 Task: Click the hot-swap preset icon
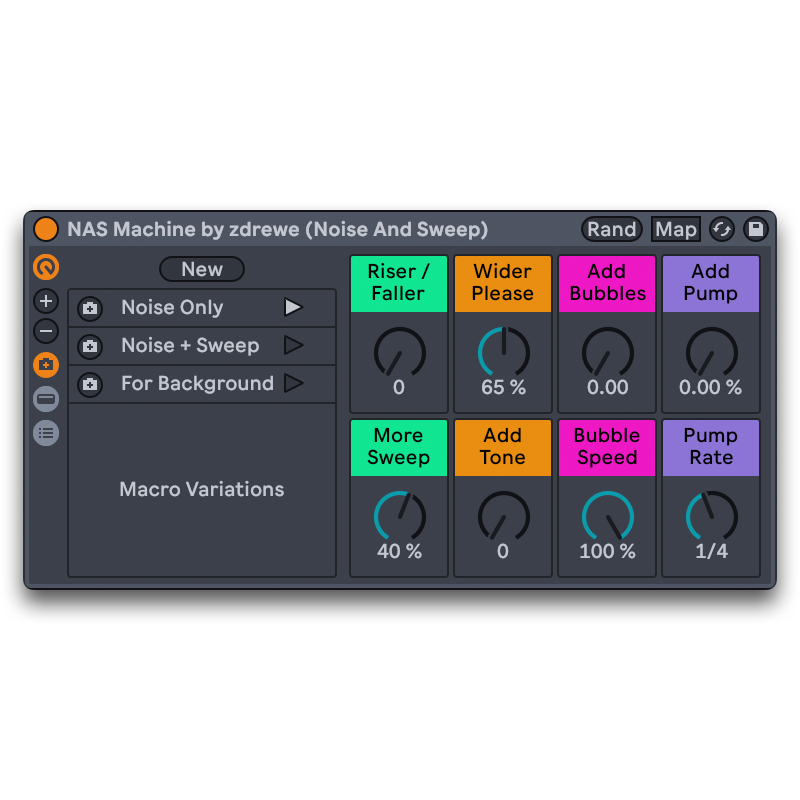coord(722,229)
